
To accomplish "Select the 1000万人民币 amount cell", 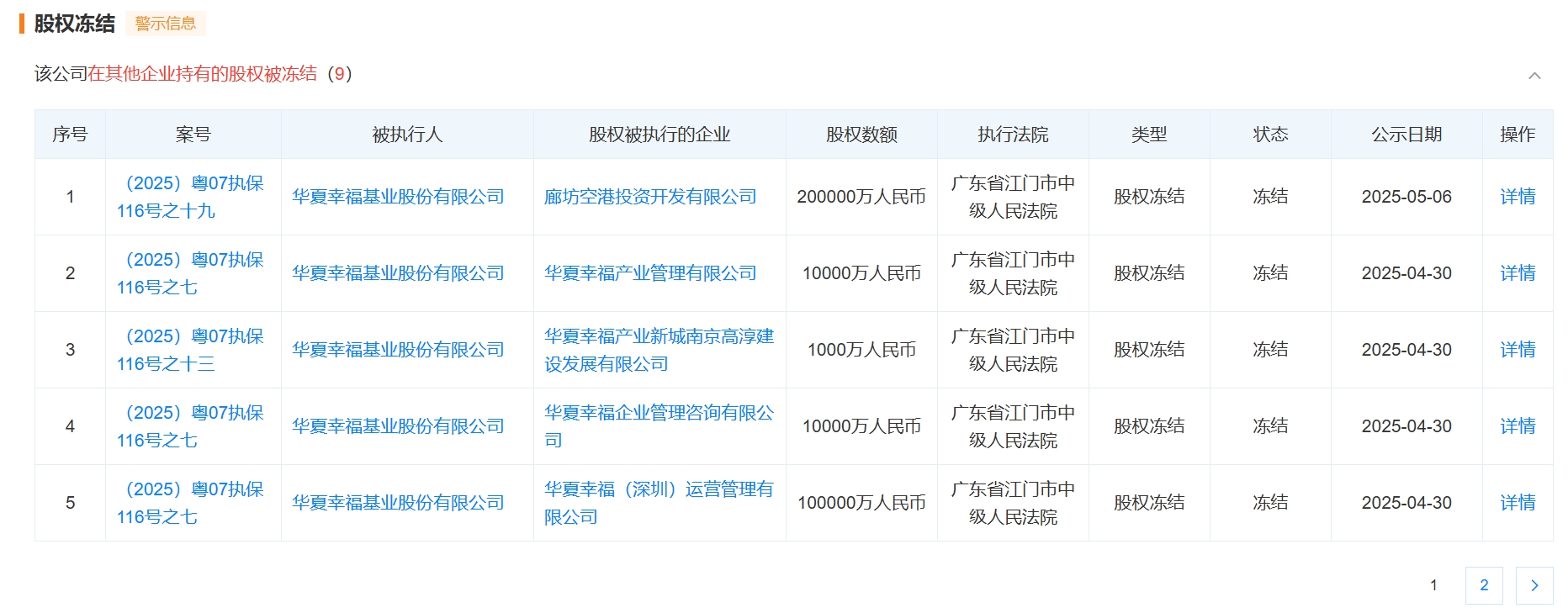I will 861,350.
